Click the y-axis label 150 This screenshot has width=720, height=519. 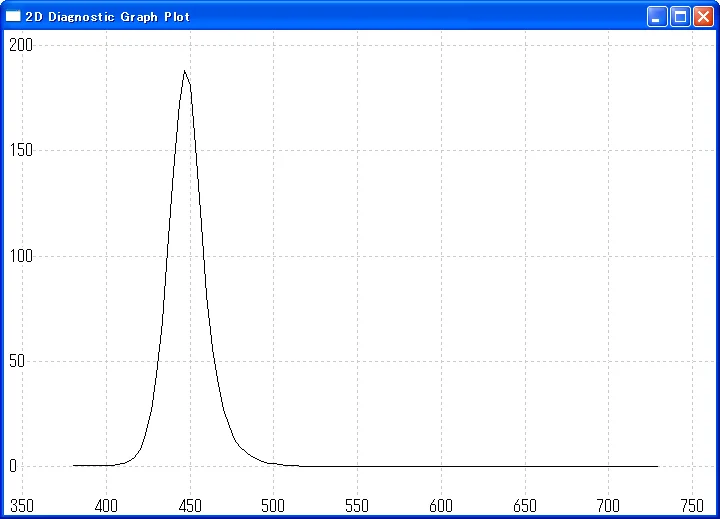21,150
